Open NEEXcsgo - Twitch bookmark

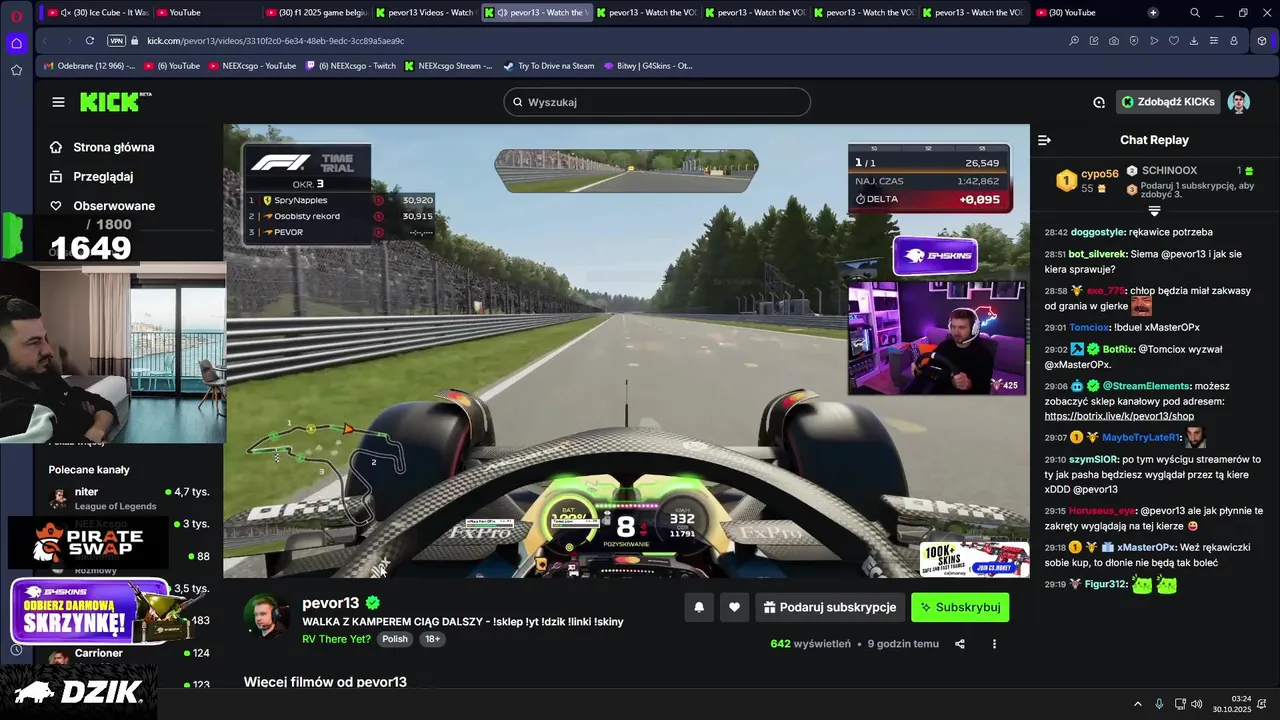(x=351, y=66)
